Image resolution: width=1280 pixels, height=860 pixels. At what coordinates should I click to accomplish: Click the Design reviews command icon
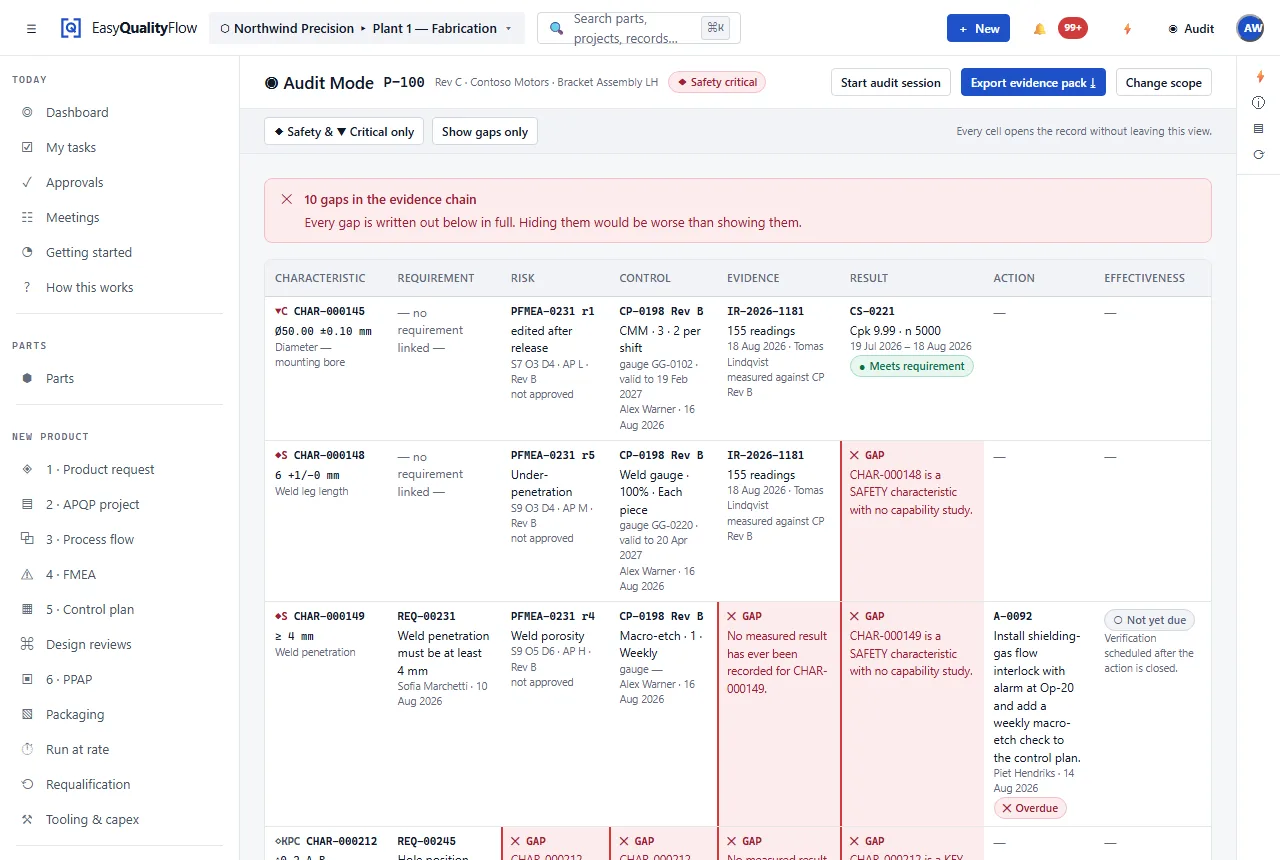27,645
